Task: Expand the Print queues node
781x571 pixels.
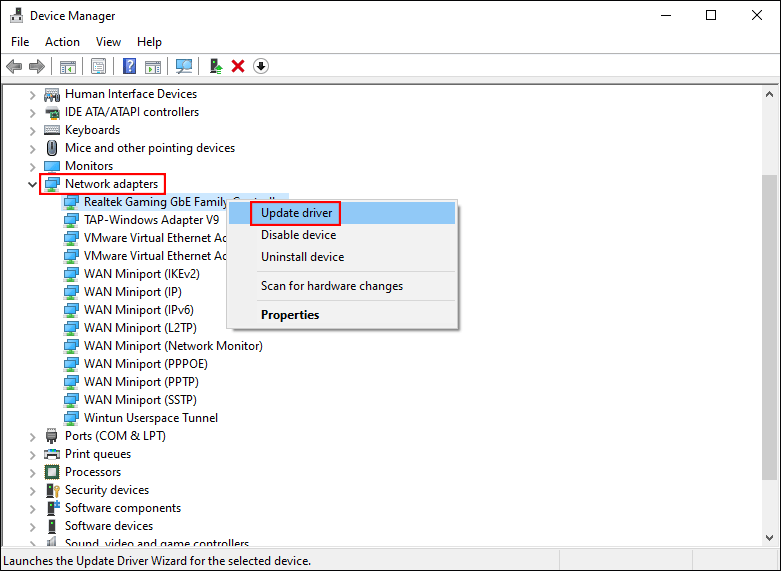Action: coord(32,454)
